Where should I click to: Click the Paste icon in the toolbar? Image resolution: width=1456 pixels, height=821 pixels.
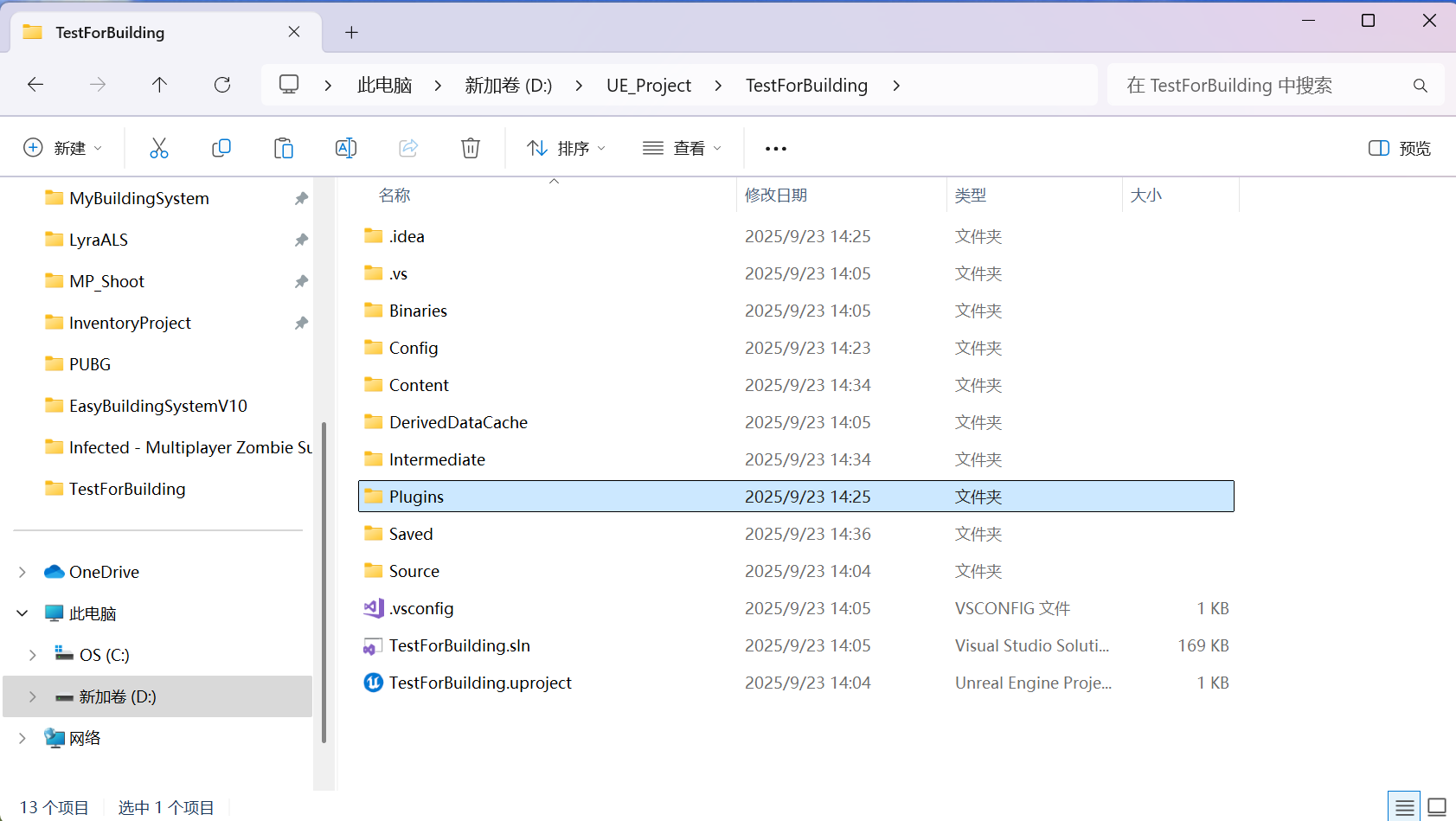click(284, 147)
